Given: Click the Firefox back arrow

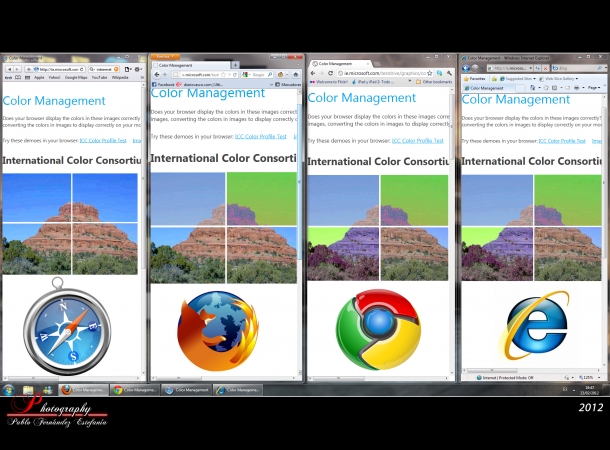Looking at the screenshot, I should coord(156,74).
